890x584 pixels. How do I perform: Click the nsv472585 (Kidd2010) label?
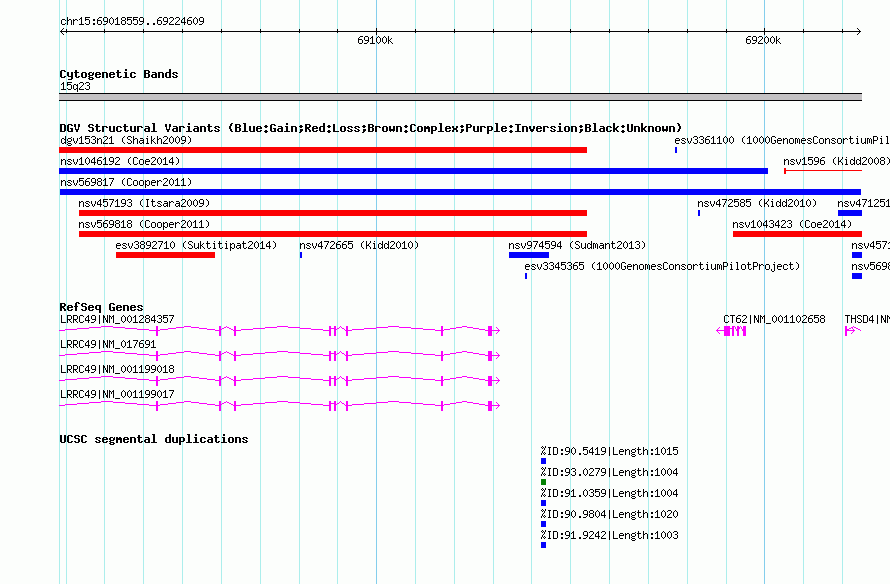(757, 203)
